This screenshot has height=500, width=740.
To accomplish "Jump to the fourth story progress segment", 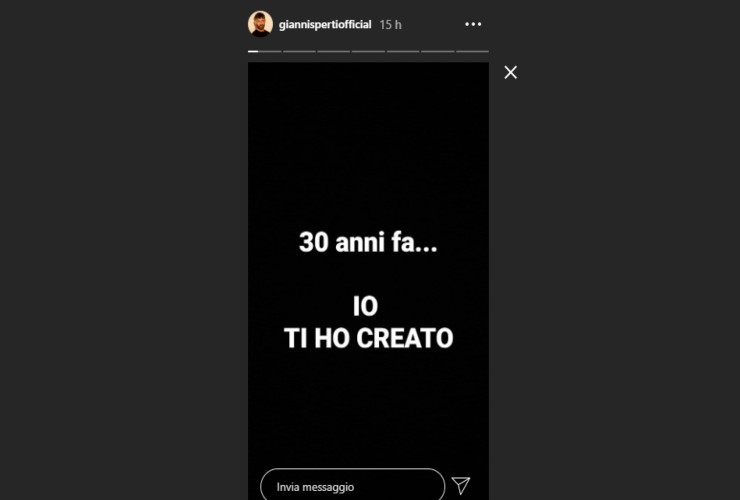I will point(368,51).
